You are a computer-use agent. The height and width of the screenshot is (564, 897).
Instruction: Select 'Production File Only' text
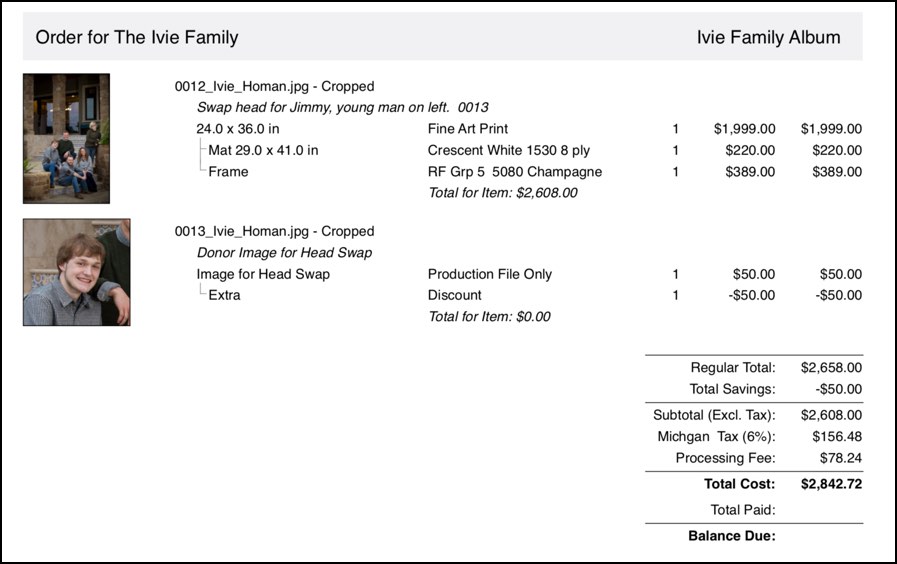click(490, 274)
